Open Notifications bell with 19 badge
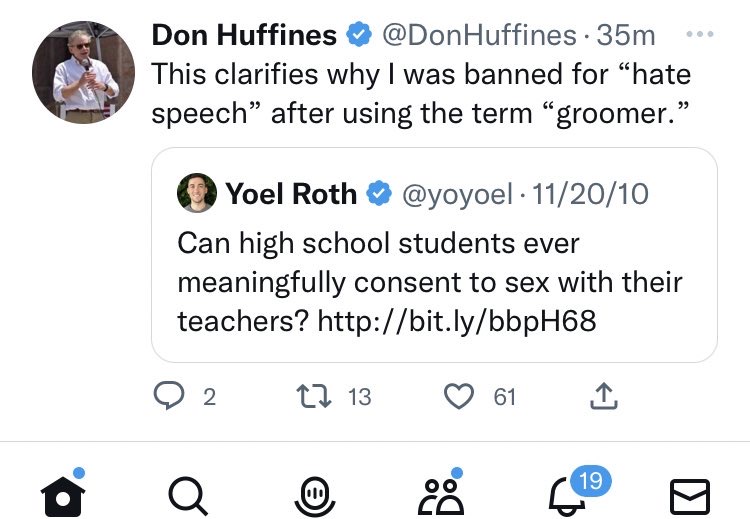Screen dimensions: 750x519 (565, 495)
